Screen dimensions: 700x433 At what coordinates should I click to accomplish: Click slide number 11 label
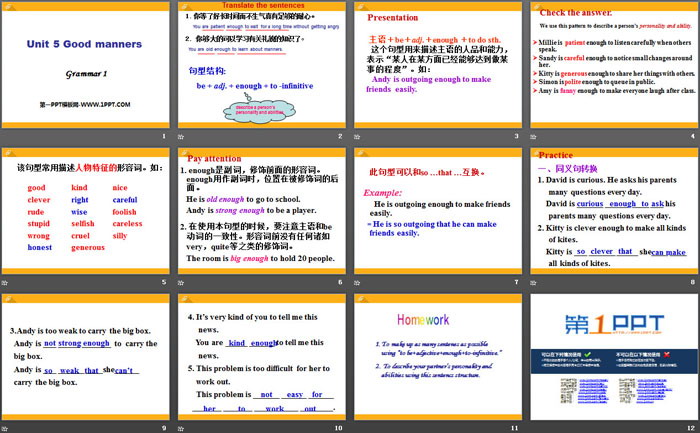(x=515, y=428)
